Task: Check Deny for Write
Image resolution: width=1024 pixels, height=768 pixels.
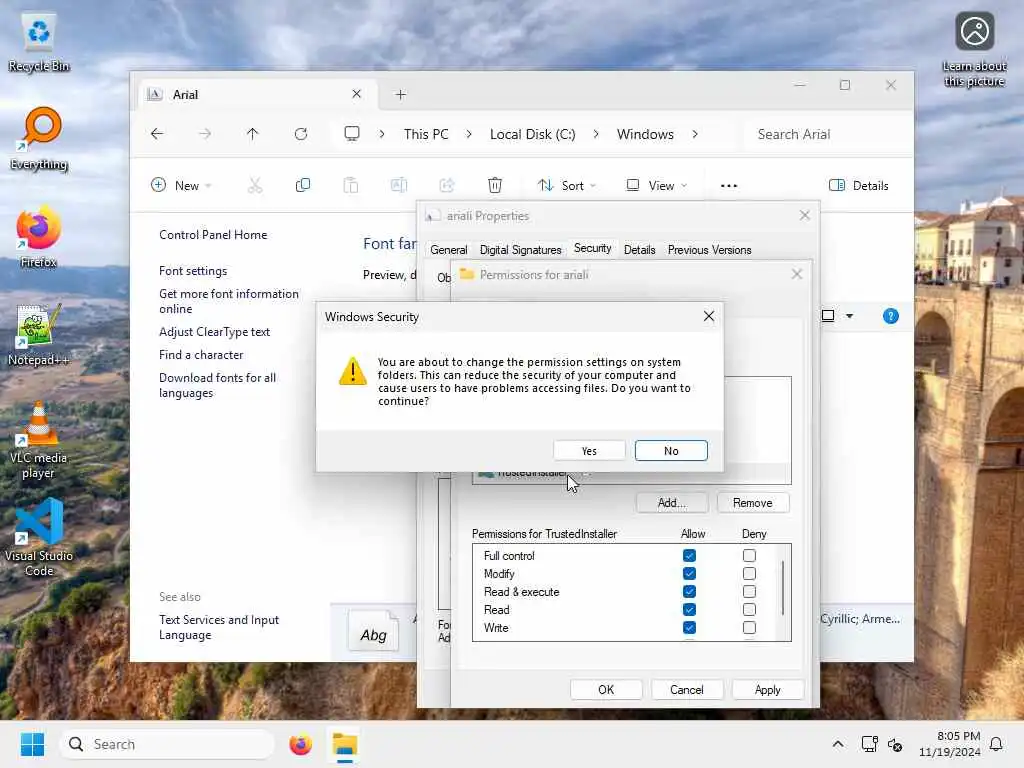Action: [x=749, y=628]
